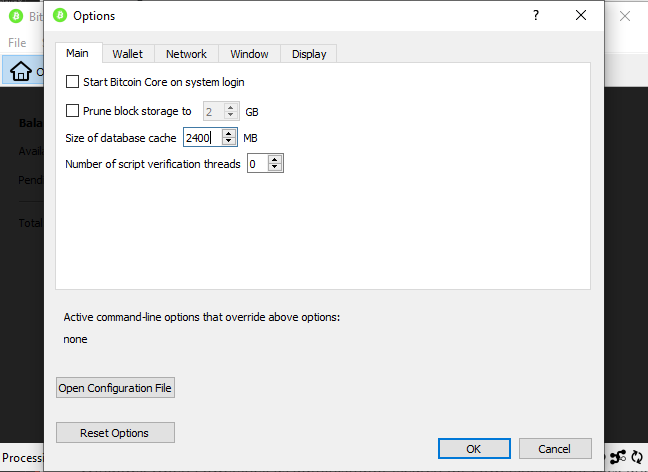Decrease the database cache size
The image size is (648, 472).
229,141
